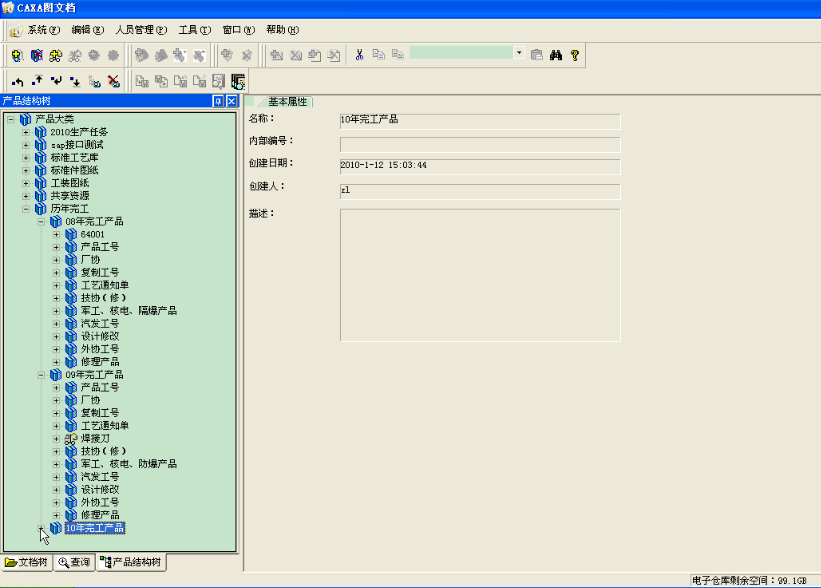Expand the 64001 node
The width and height of the screenshot is (821, 588).
tap(56, 234)
